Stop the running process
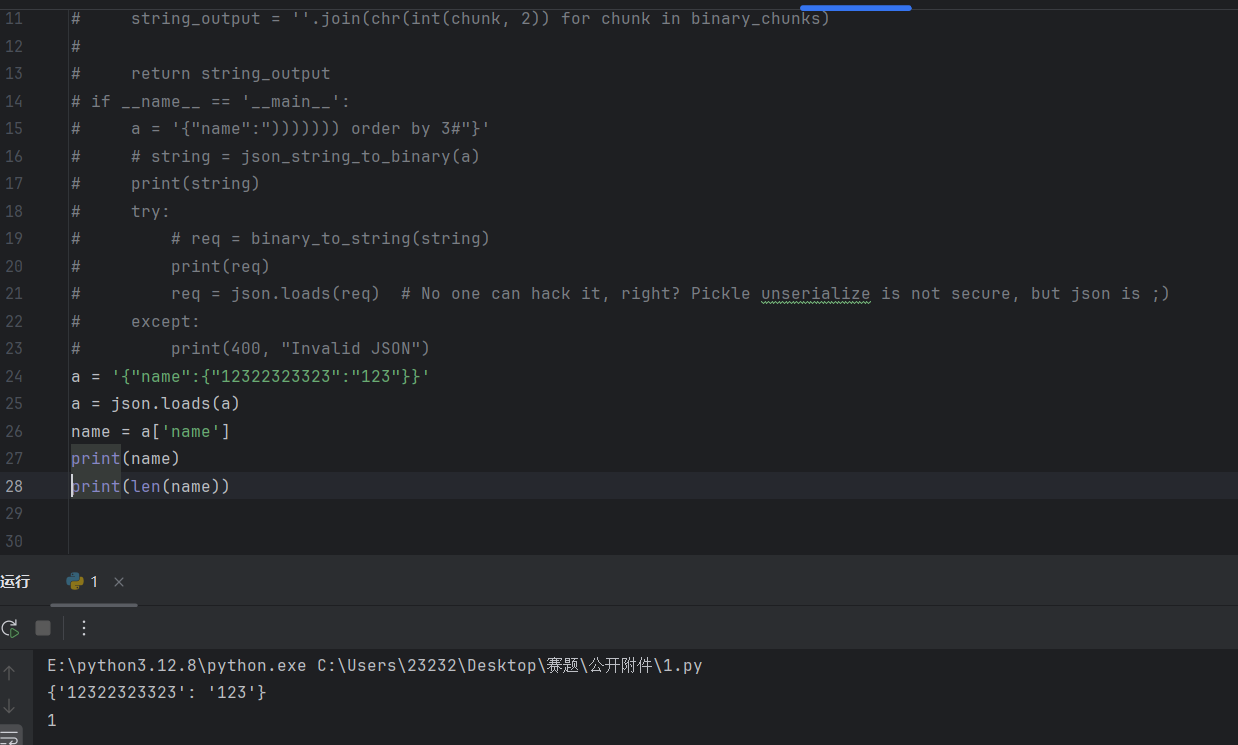Screen dimensions: 1238x745 click(x=43, y=628)
